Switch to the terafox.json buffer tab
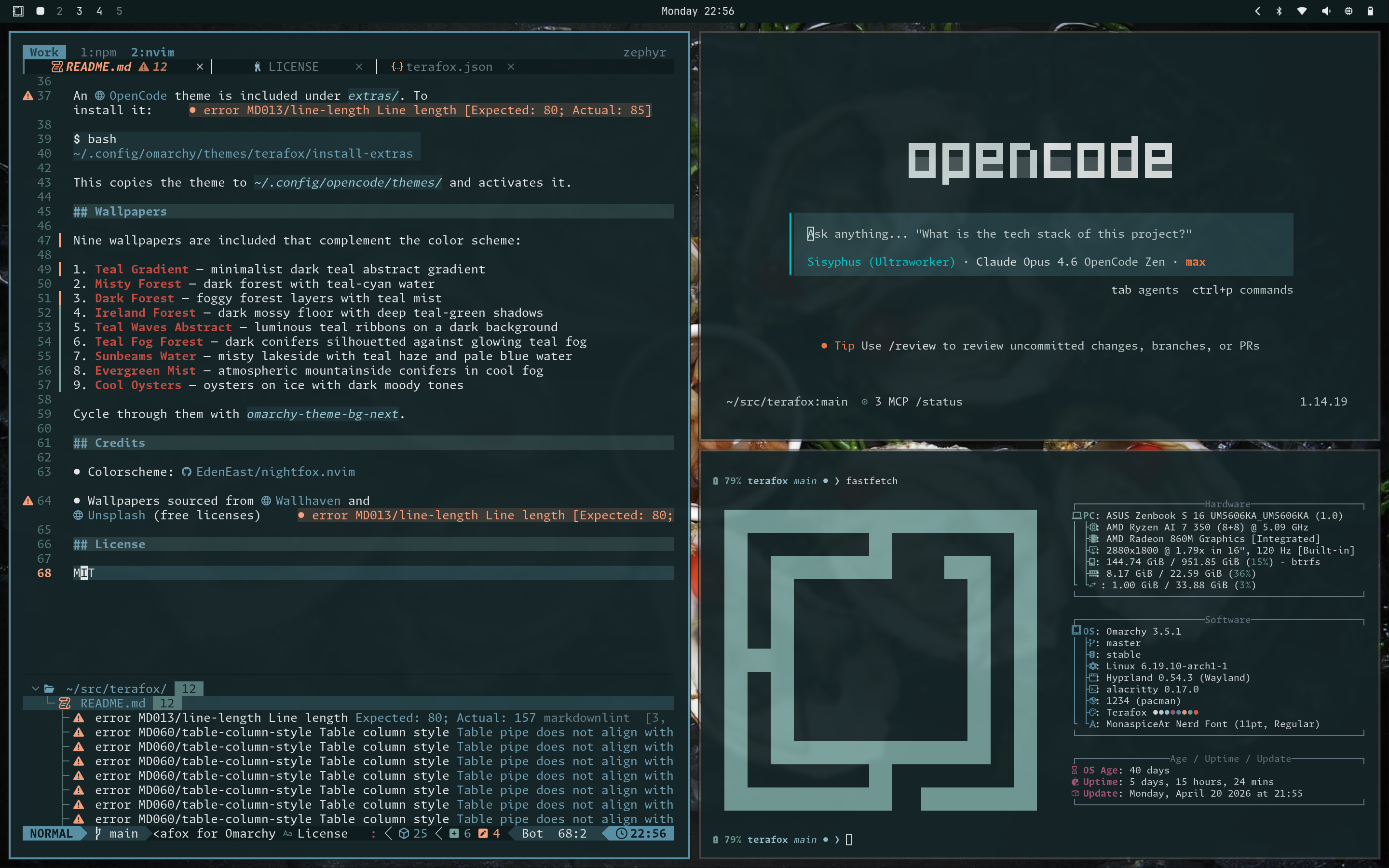The image size is (1389, 868). click(449, 67)
